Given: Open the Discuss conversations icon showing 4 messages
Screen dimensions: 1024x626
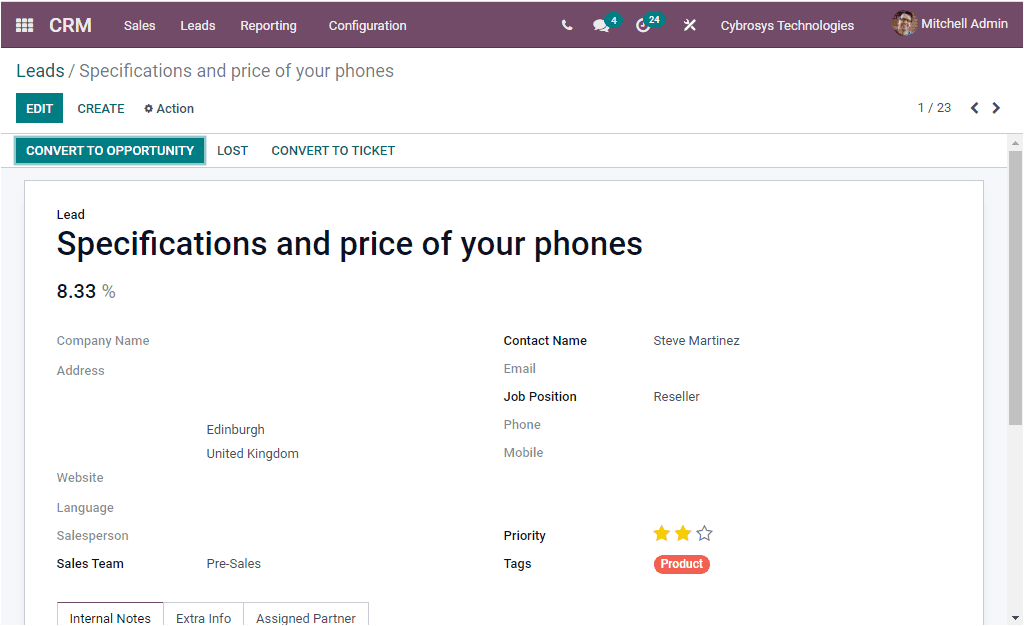Looking at the screenshot, I should point(601,26).
